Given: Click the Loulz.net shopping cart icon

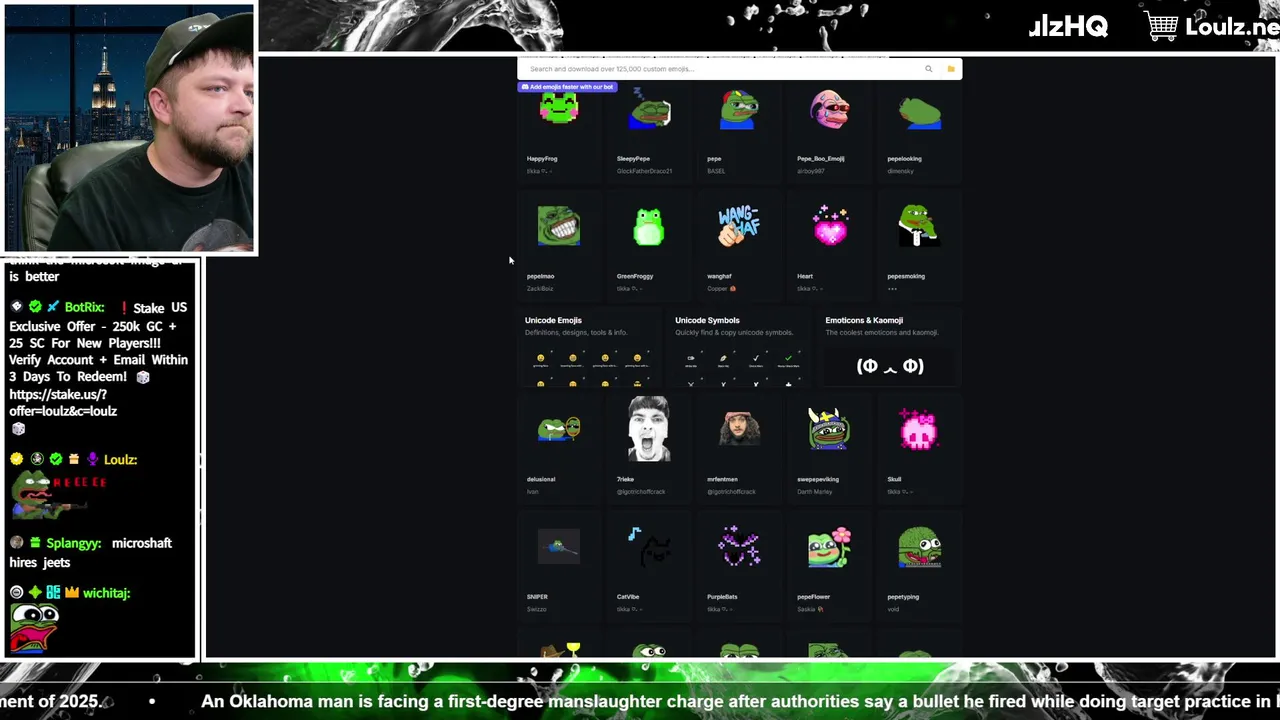Looking at the screenshot, I should 1161,27.
